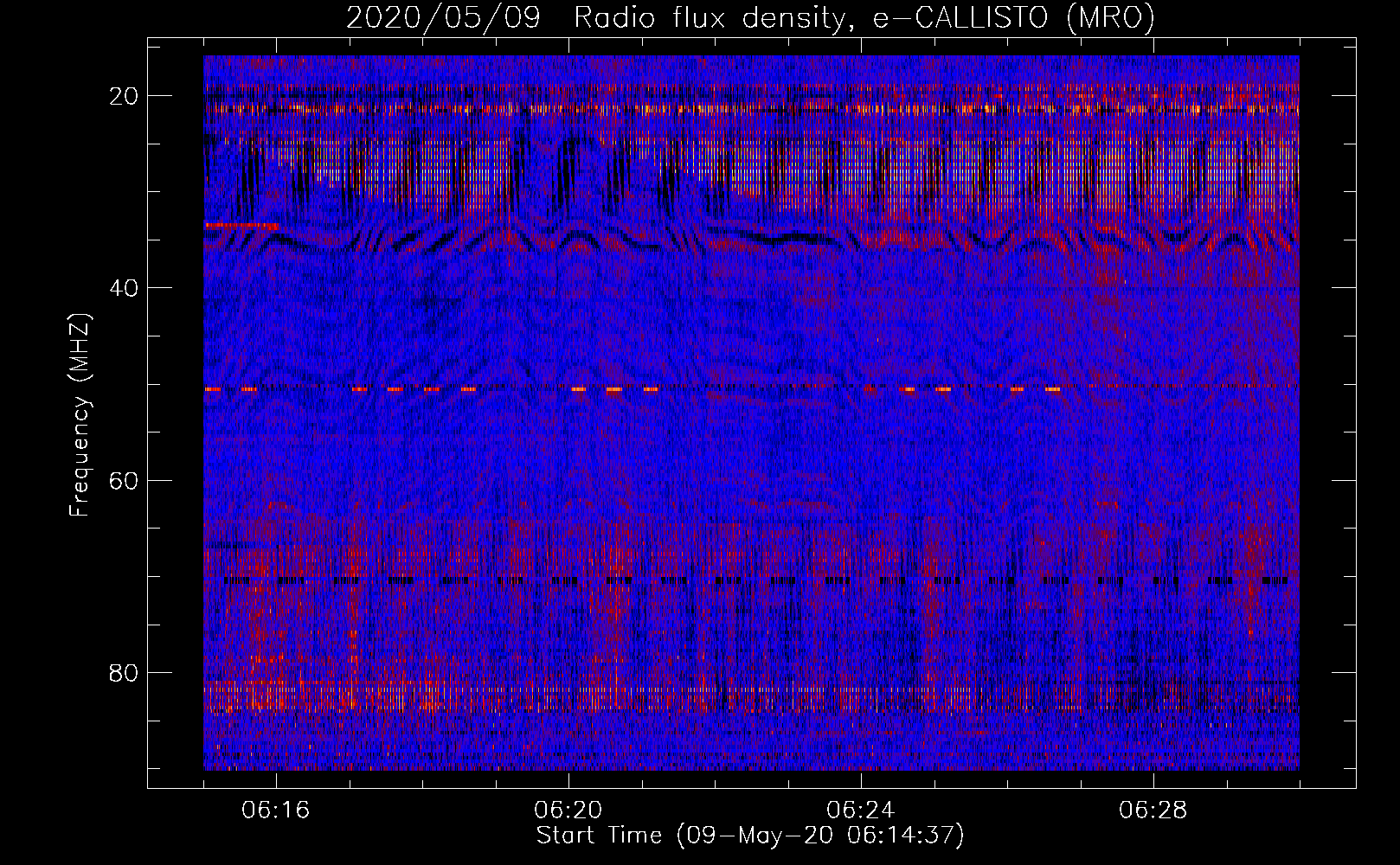
Task: Click the frequency tick label '60'
Action: pos(125,480)
